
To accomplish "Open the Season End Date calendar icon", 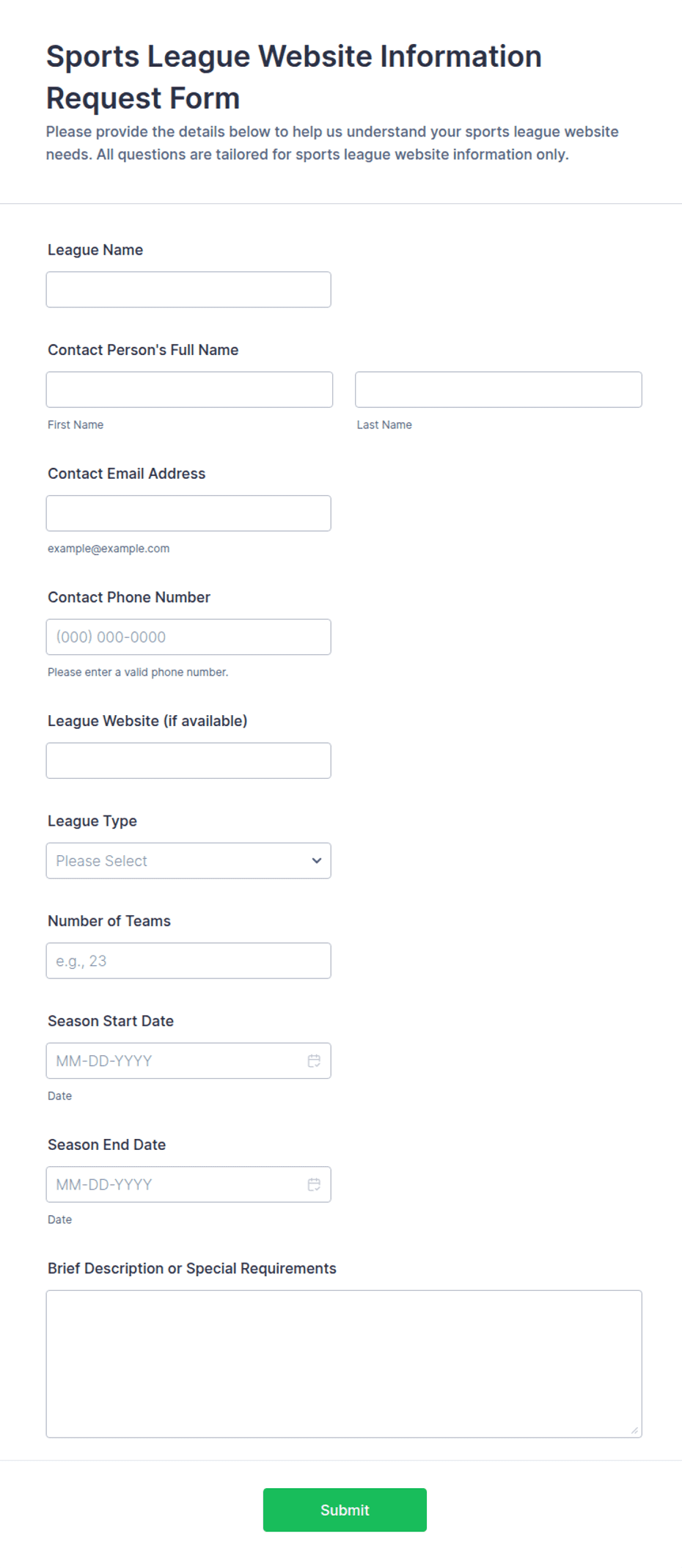I will coord(314,1184).
